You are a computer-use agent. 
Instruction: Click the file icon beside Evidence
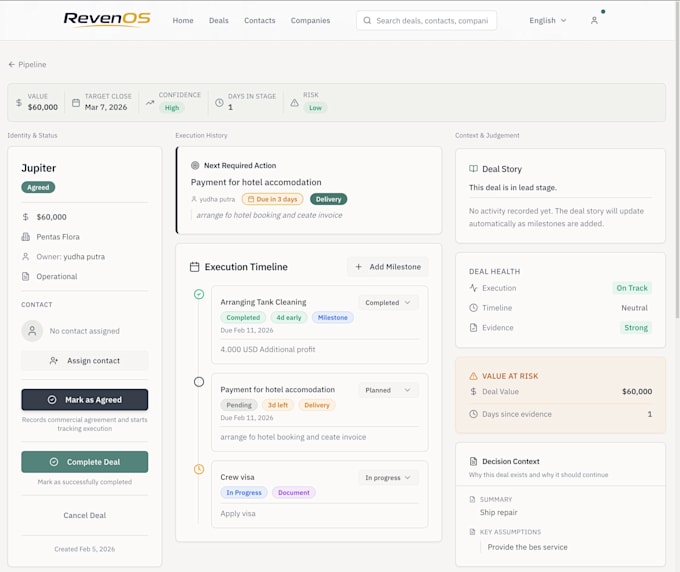pyautogui.click(x=473, y=327)
